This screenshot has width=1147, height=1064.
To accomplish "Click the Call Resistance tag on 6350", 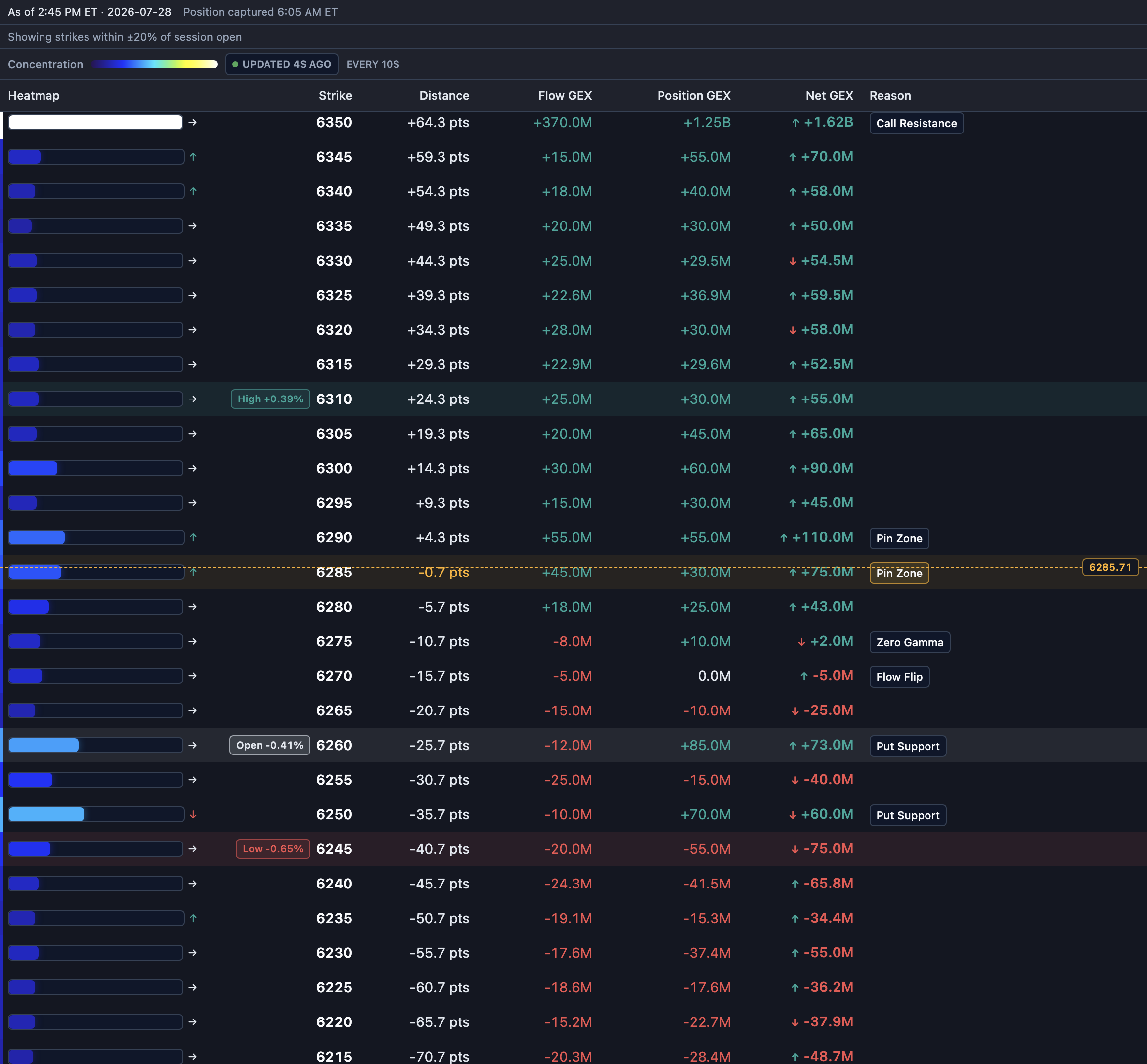I will (916, 123).
